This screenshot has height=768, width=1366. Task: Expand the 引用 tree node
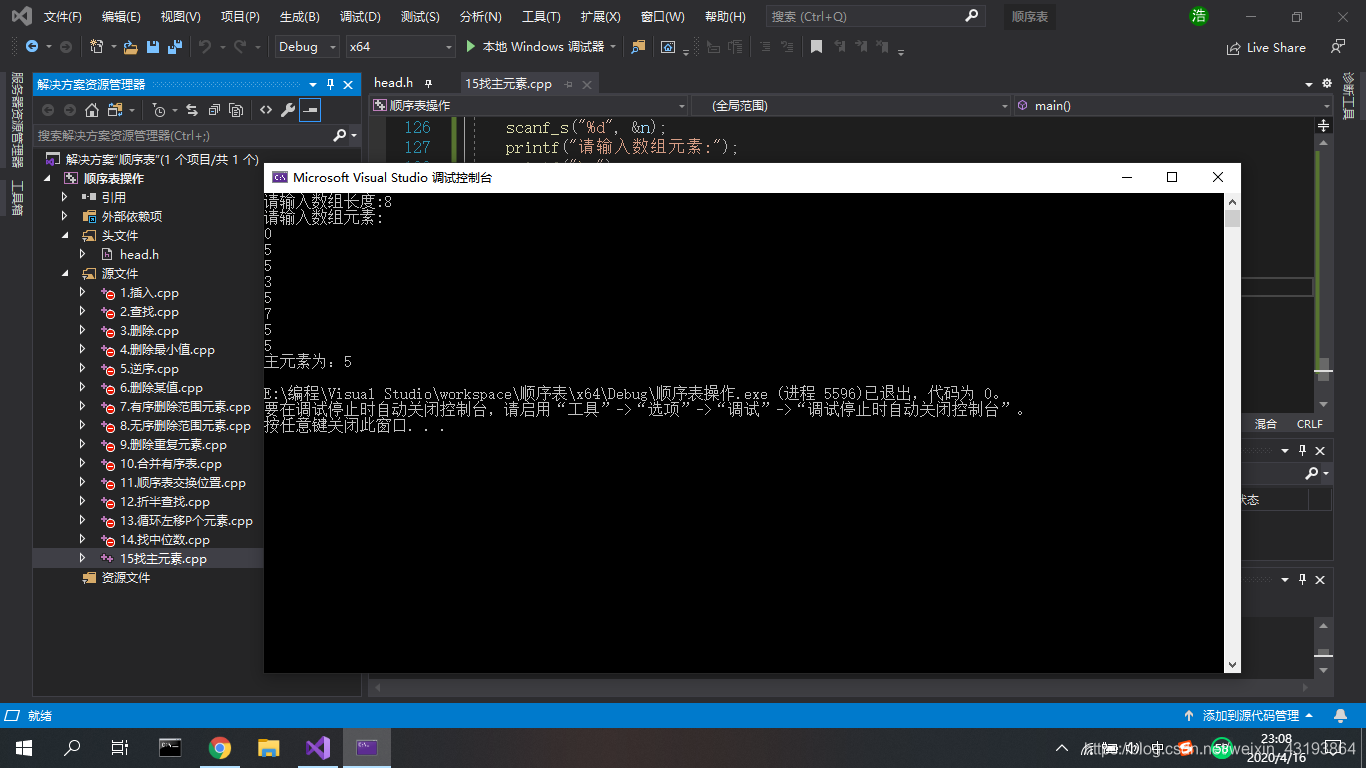[65, 197]
